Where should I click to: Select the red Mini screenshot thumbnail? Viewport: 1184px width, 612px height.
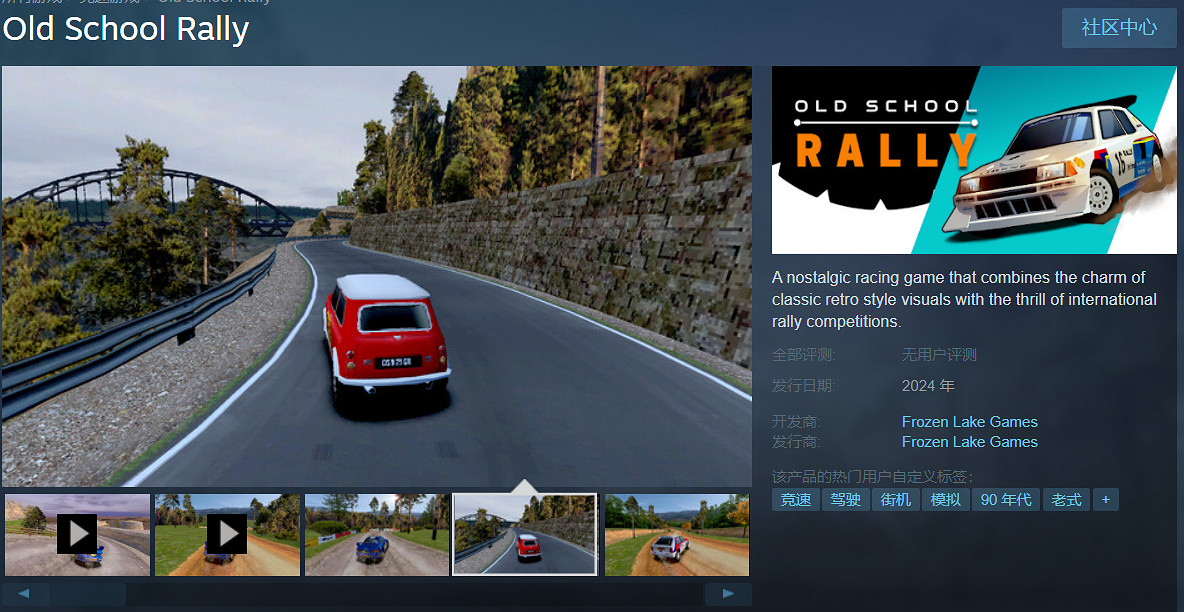525,534
